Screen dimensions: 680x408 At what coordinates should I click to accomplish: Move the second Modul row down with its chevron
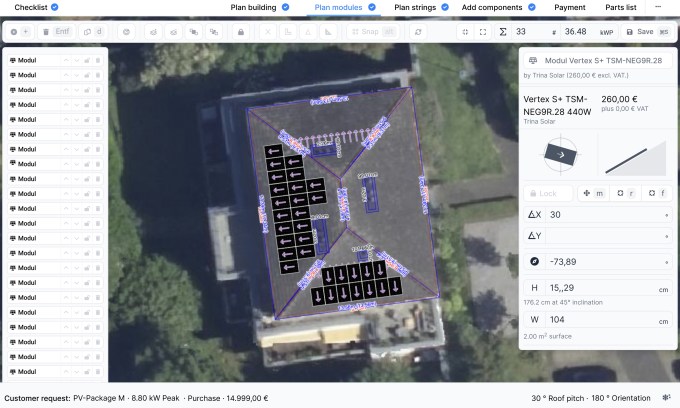(76, 75)
